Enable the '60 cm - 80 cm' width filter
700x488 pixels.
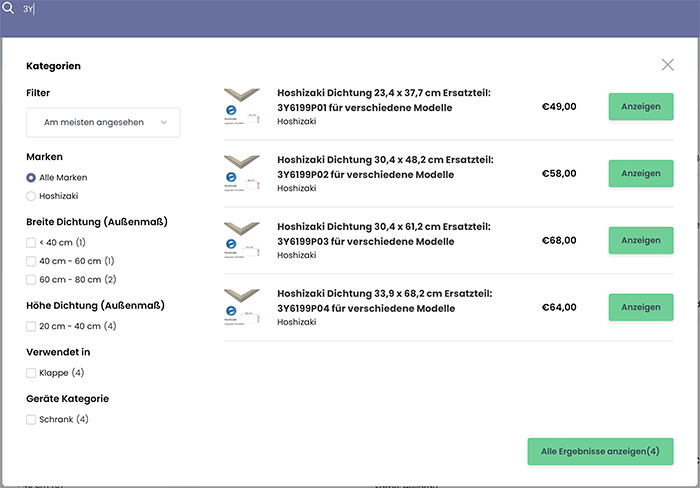(31, 279)
